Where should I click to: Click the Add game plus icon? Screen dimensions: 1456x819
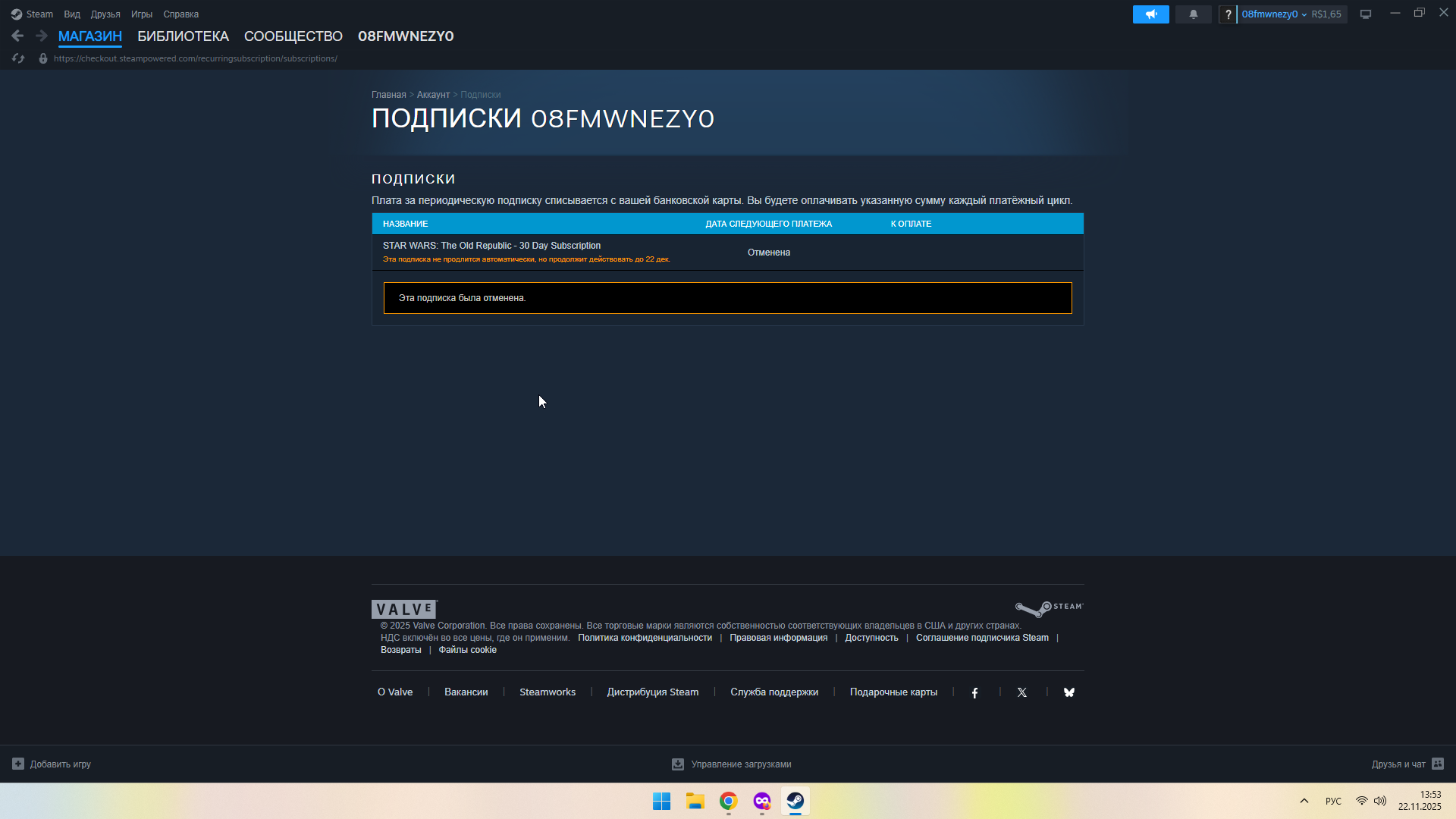click(x=18, y=764)
